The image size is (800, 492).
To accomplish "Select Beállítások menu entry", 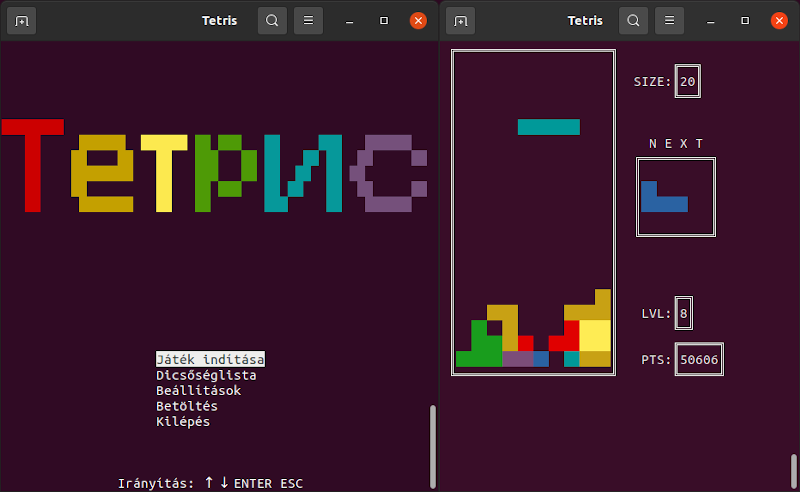I will pos(198,390).
